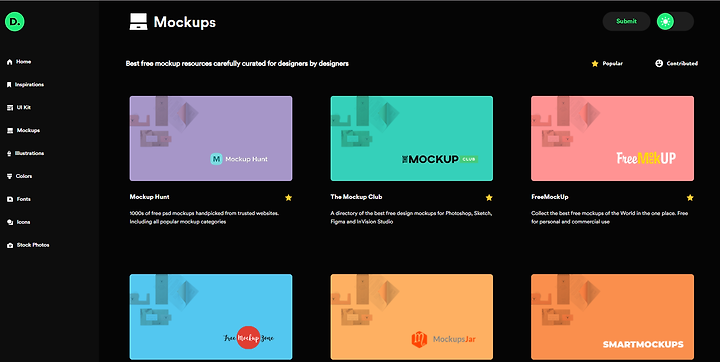Open Inspirations in the sidebar

[29, 85]
